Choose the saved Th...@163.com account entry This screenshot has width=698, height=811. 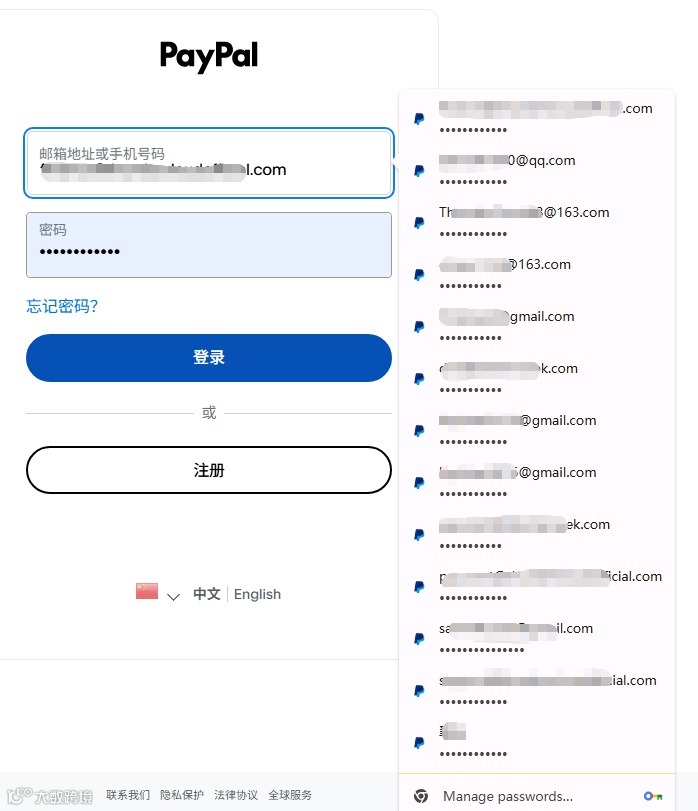point(537,222)
